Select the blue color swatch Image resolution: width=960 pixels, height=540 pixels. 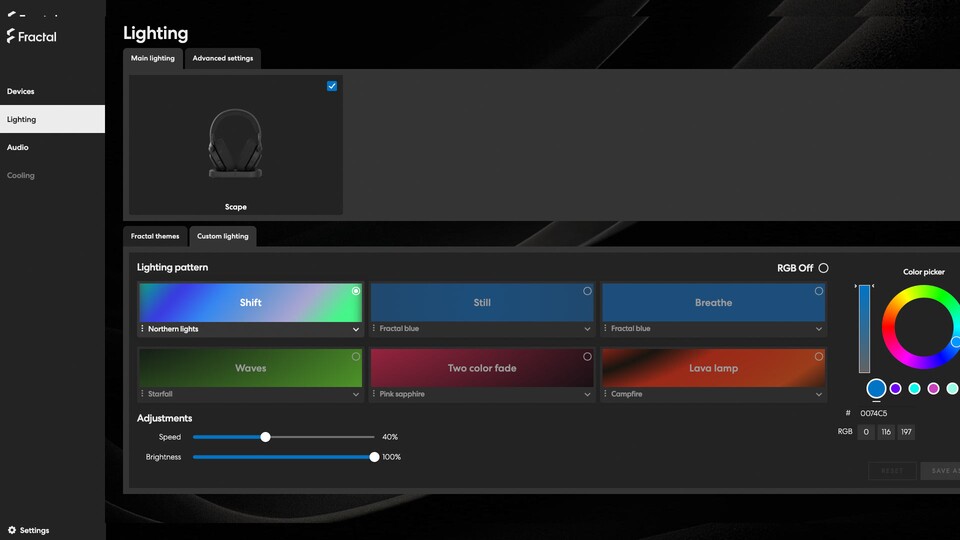point(876,388)
